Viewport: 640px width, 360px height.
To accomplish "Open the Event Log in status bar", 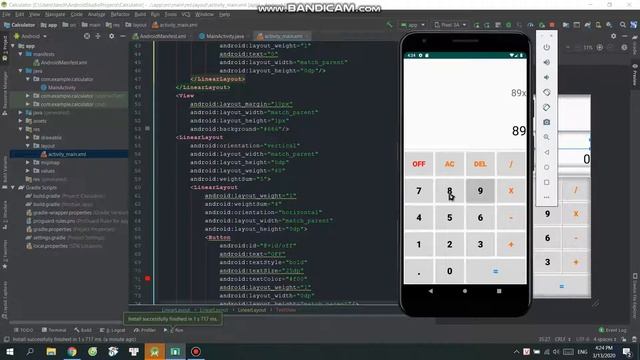I will click(x=612, y=330).
